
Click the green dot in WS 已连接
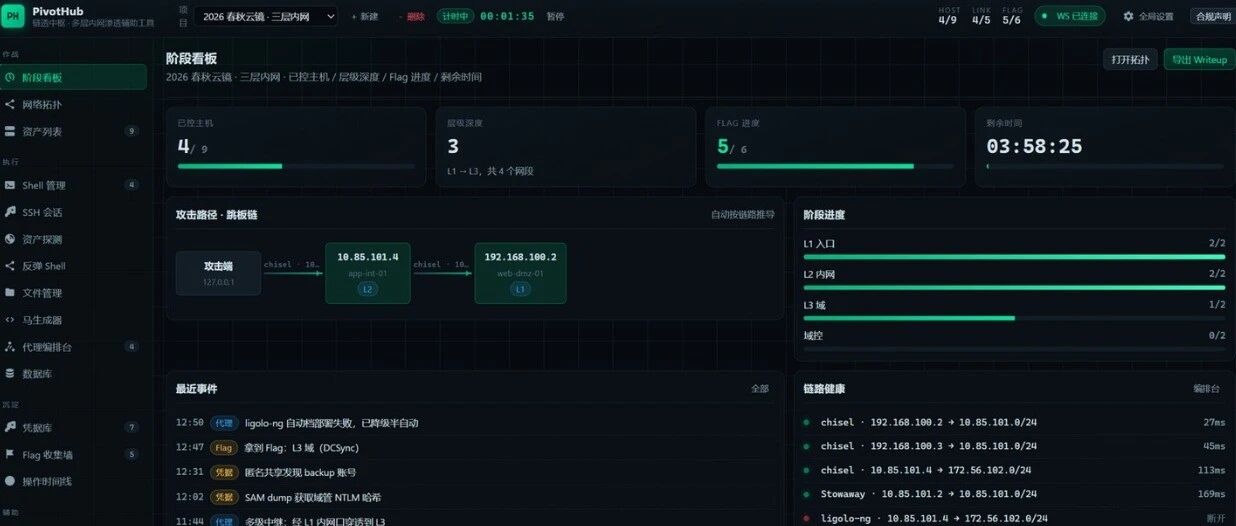tap(1045, 16)
